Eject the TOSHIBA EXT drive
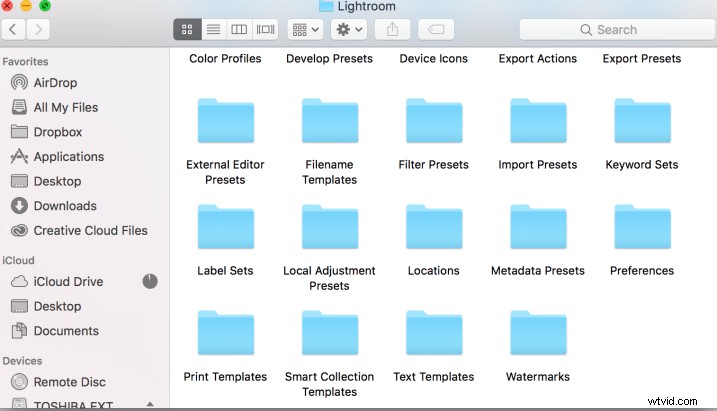This screenshot has width=717, height=411. (x=150, y=404)
